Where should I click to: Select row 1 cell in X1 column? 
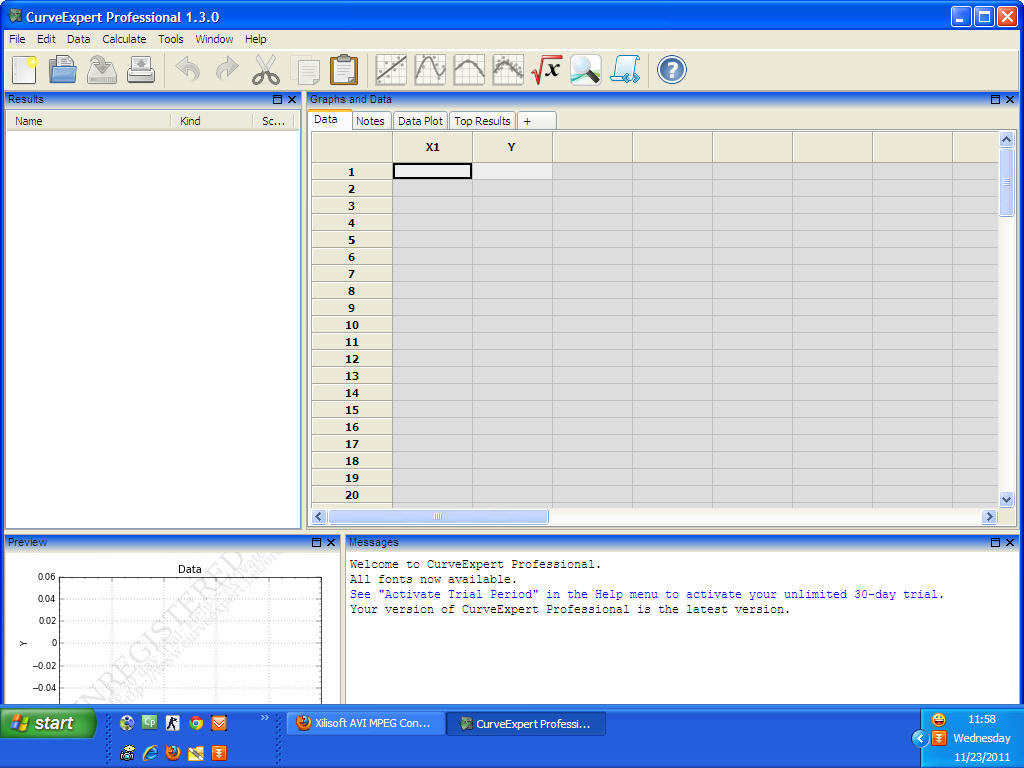point(432,171)
